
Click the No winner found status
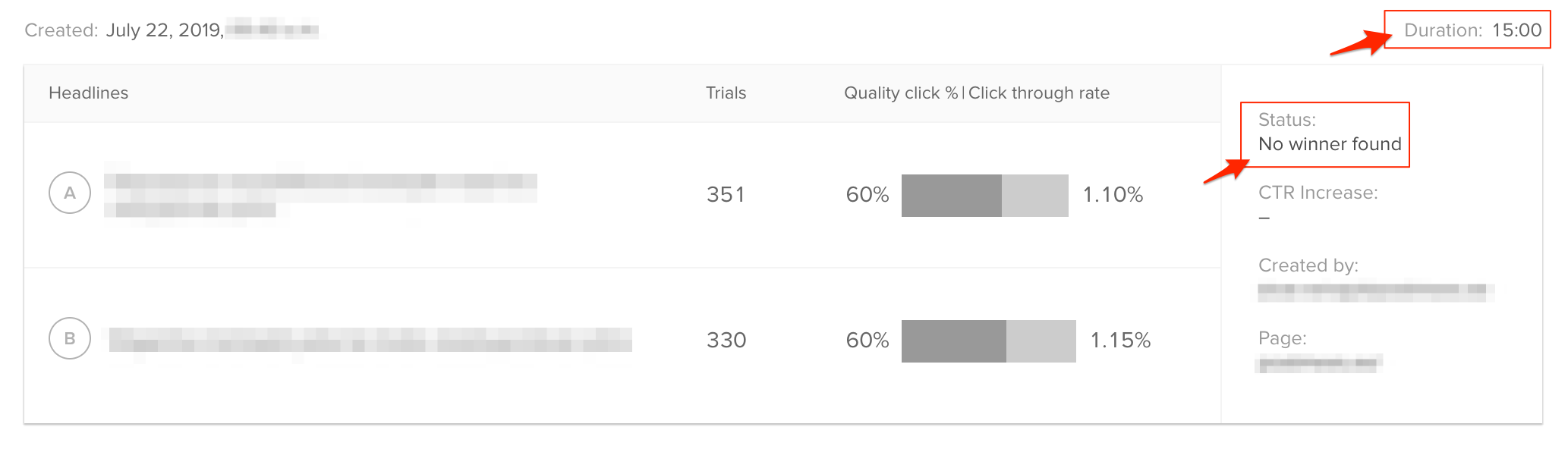[x=1330, y=144]
